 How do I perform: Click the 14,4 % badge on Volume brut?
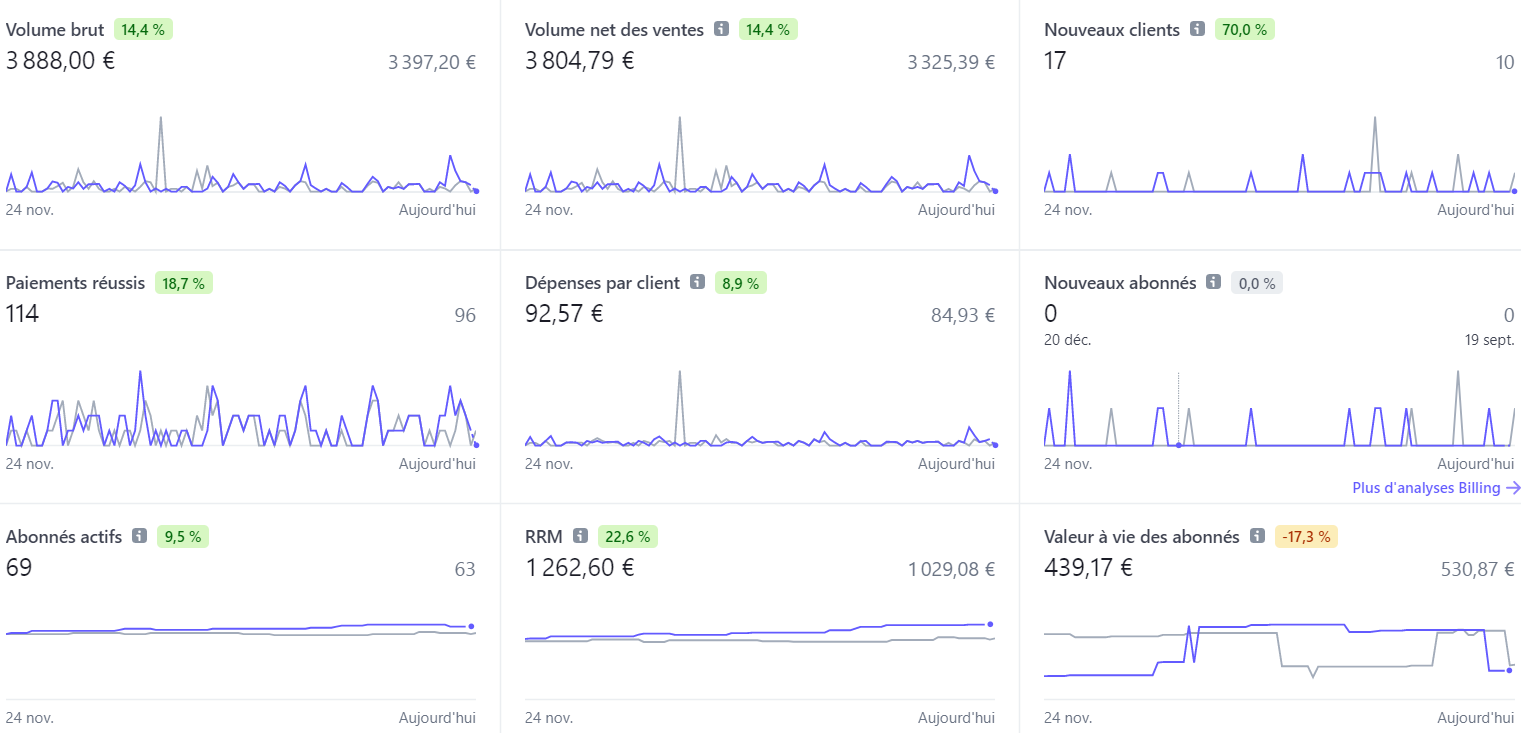coord(143,30)
